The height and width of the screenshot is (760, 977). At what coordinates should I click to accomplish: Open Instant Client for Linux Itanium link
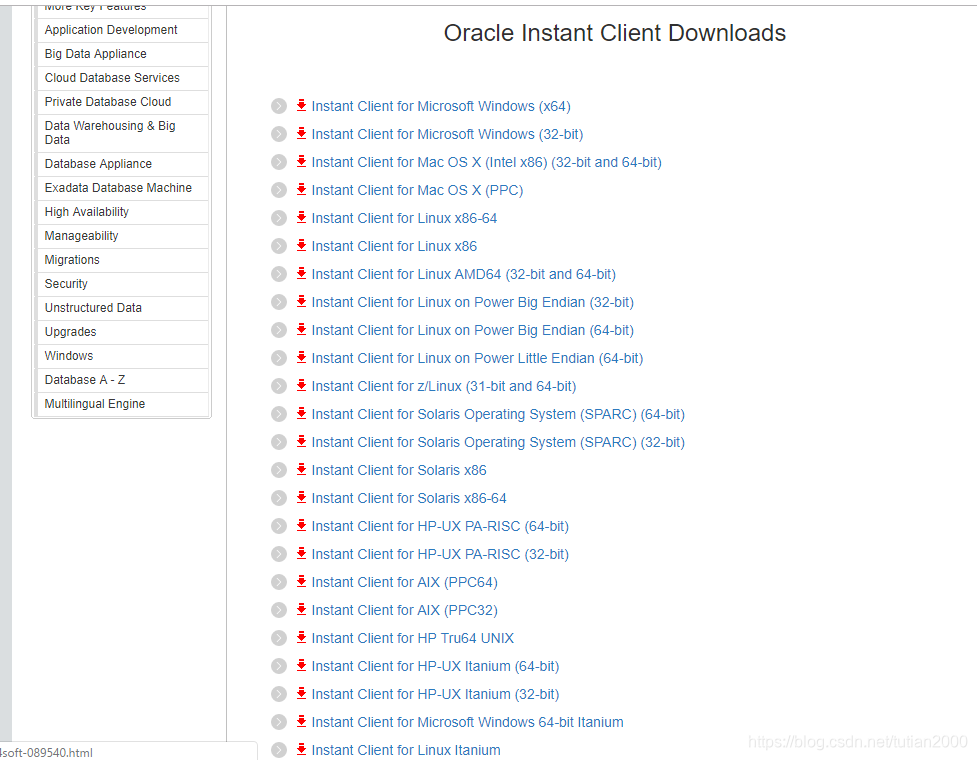click(x=406, y=751)
